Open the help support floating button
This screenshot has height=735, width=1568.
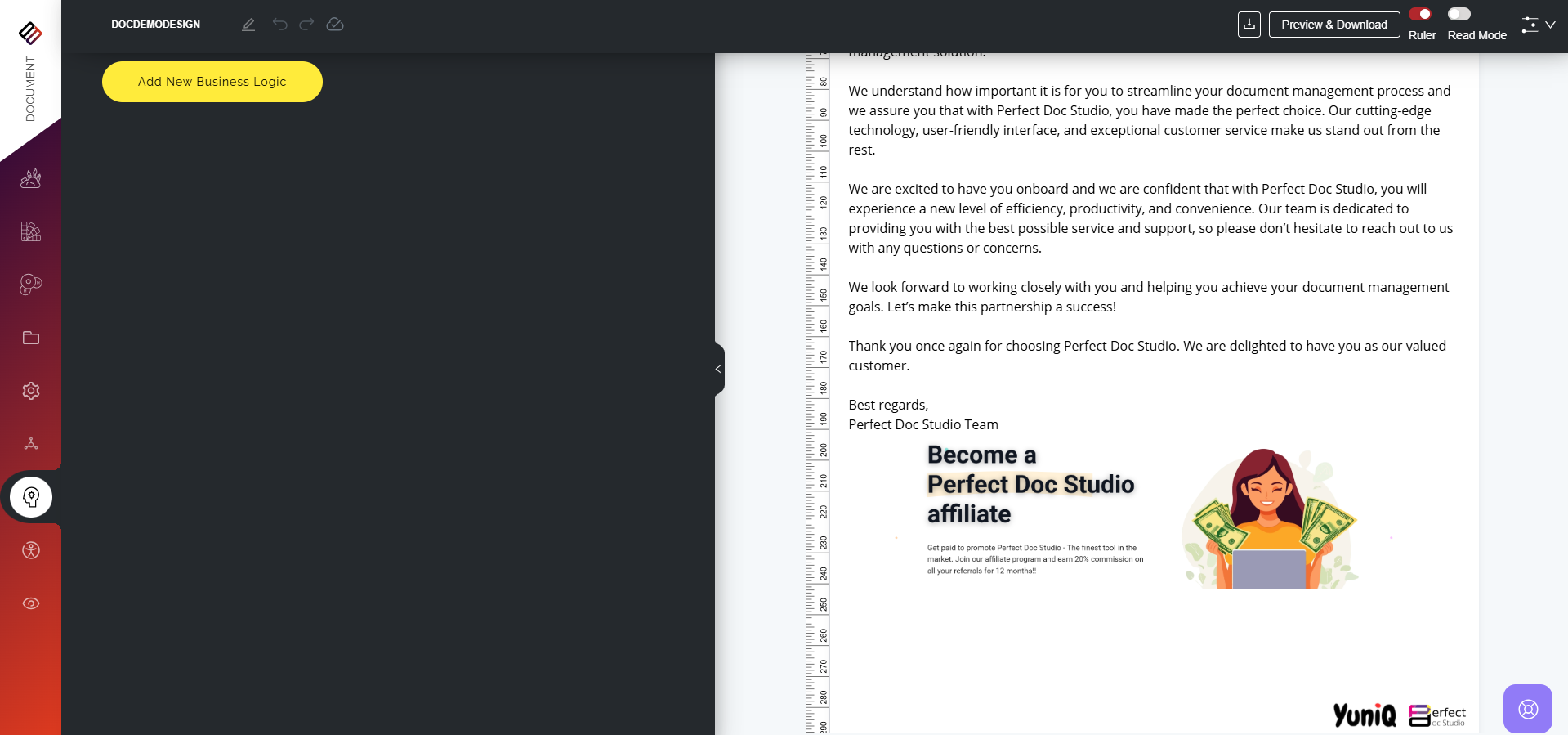[1527, 709]
